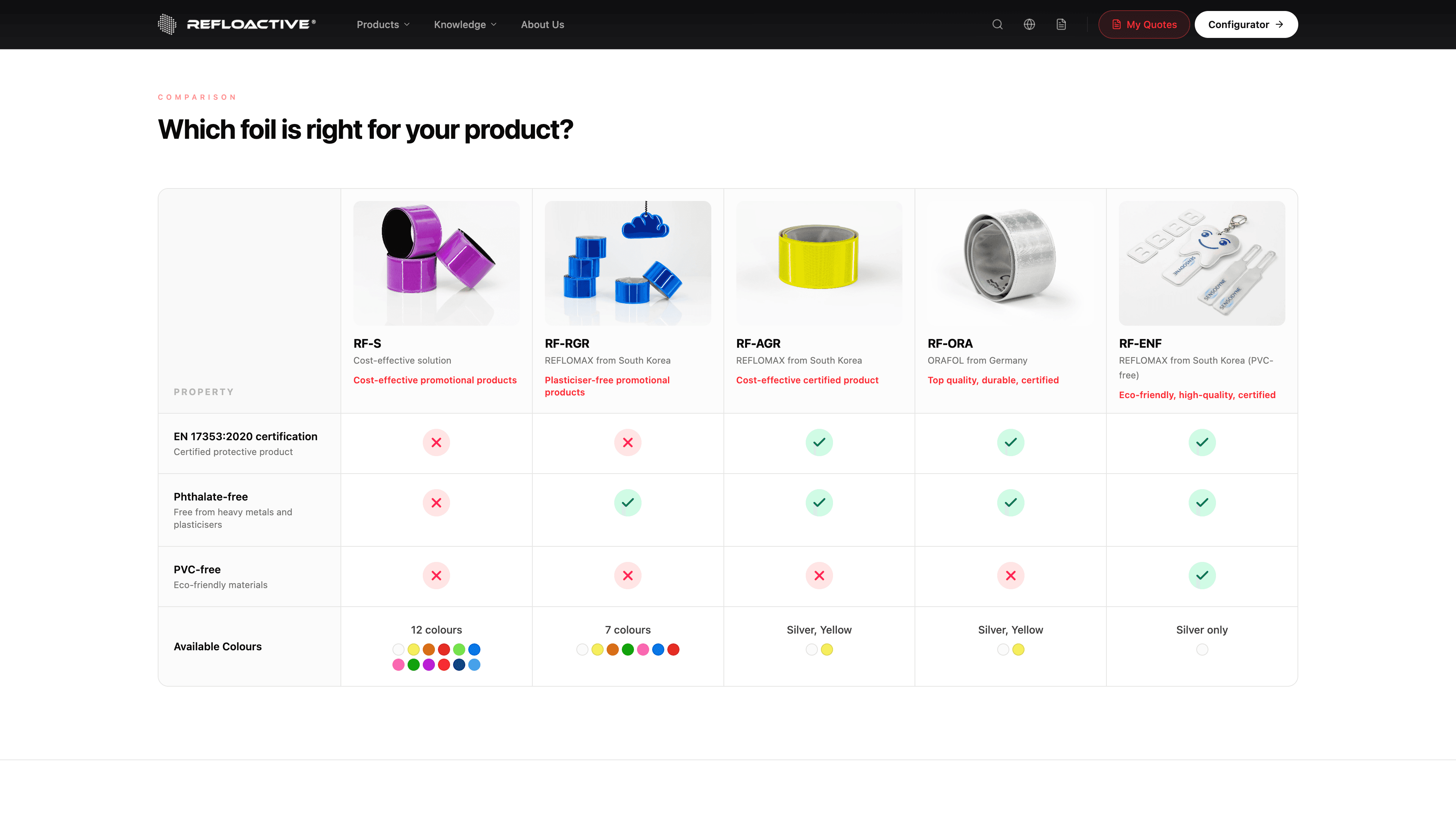
Task: Pick the silver swatch under Silver only
Action: pos(1202,650)
